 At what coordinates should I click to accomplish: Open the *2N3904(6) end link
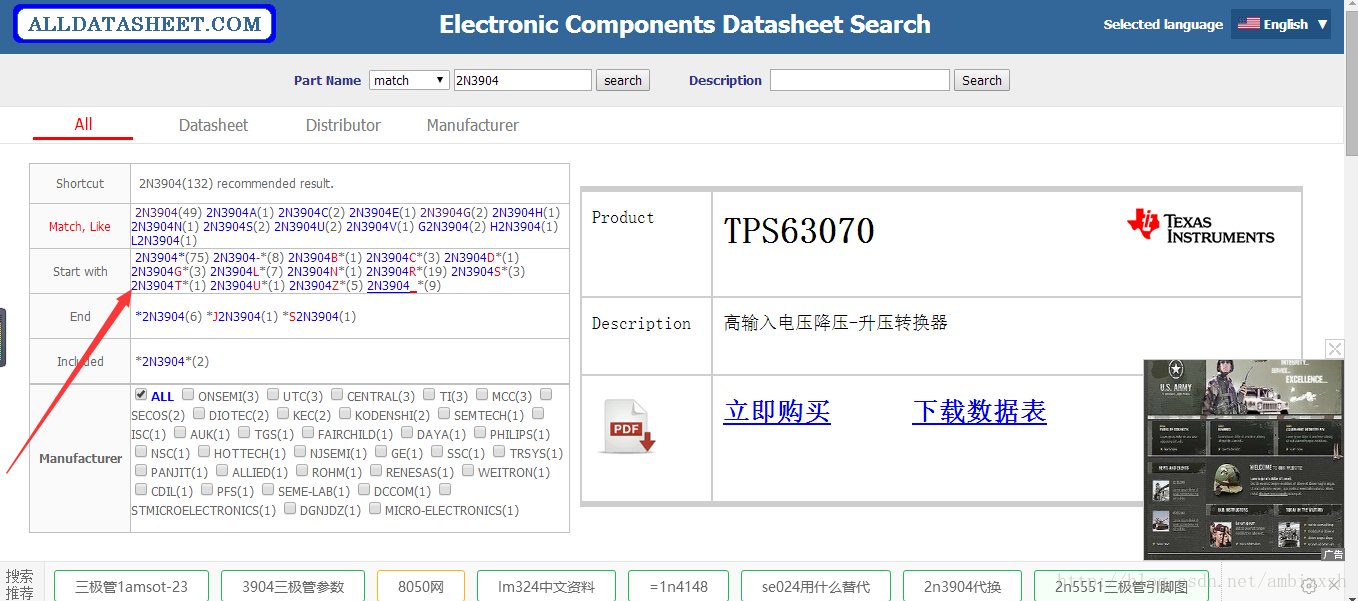click(168, 316)
